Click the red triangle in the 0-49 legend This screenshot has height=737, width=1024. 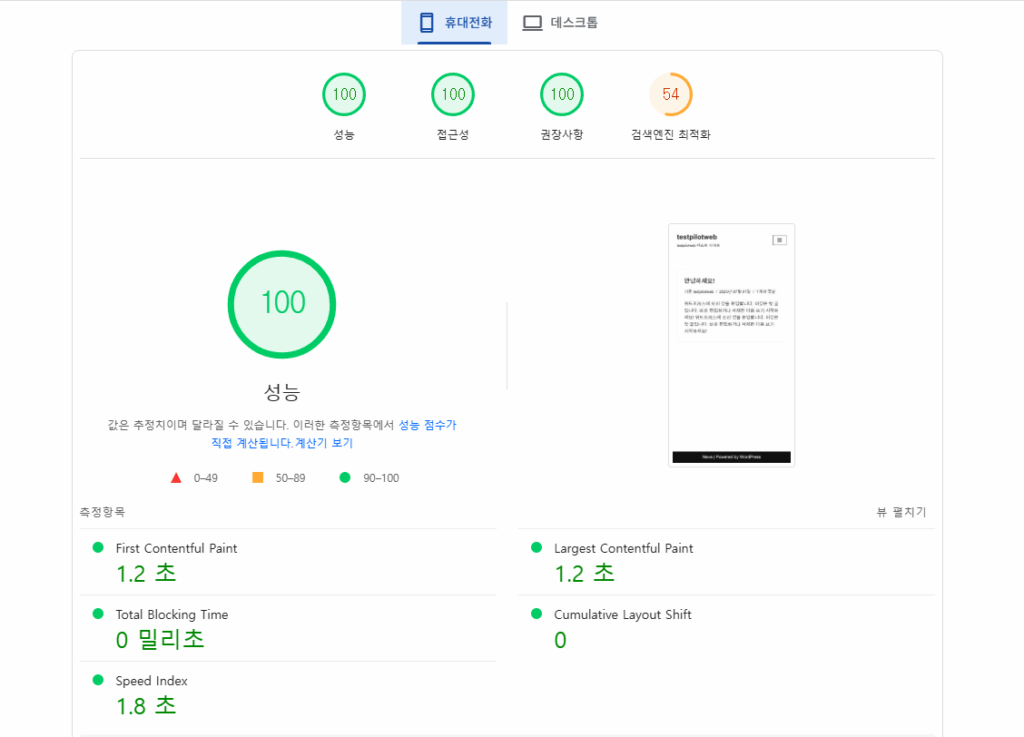(175, 477)
